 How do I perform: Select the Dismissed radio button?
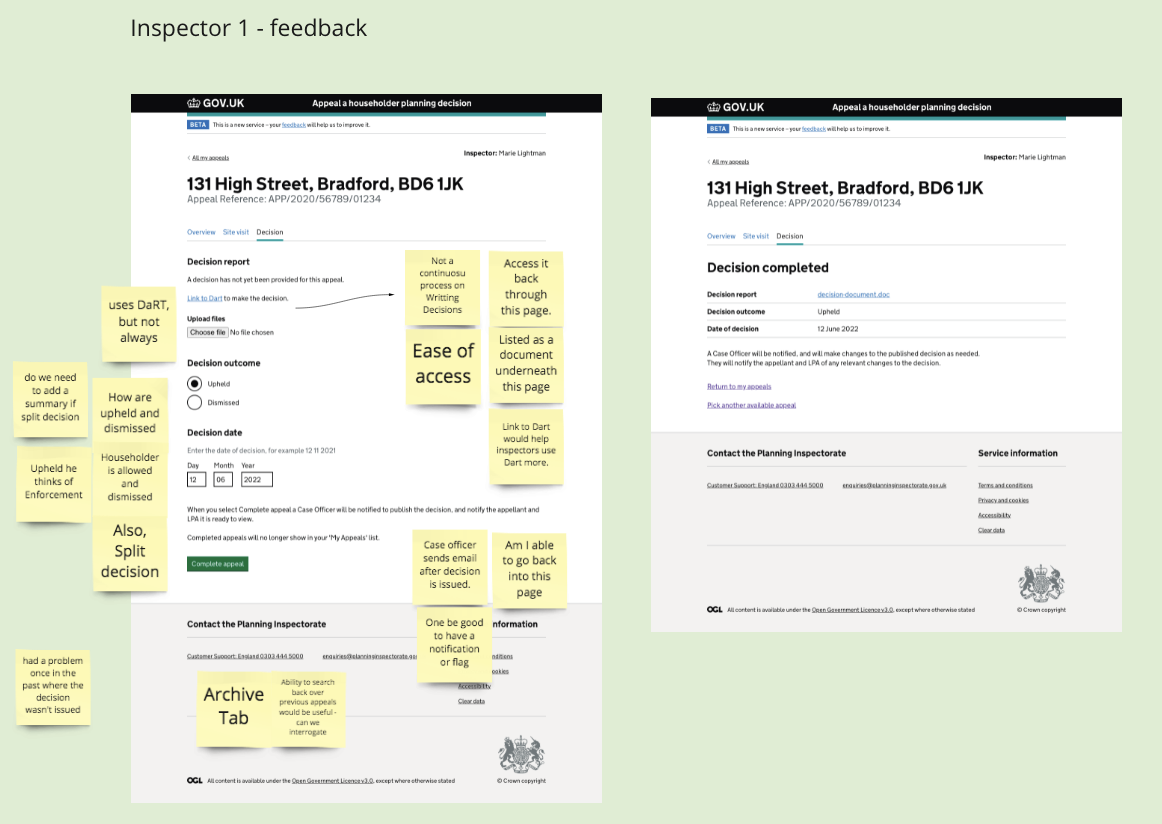pyautogui.click(x=193, y=402)
